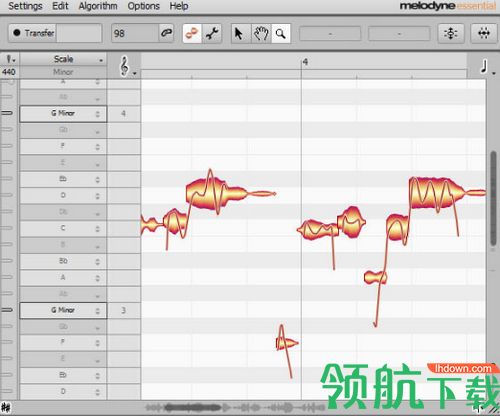Open the wrench note assignment tool
Image resolution: width=500 pixels, height=416 pixels.
[x=212, y=33]
